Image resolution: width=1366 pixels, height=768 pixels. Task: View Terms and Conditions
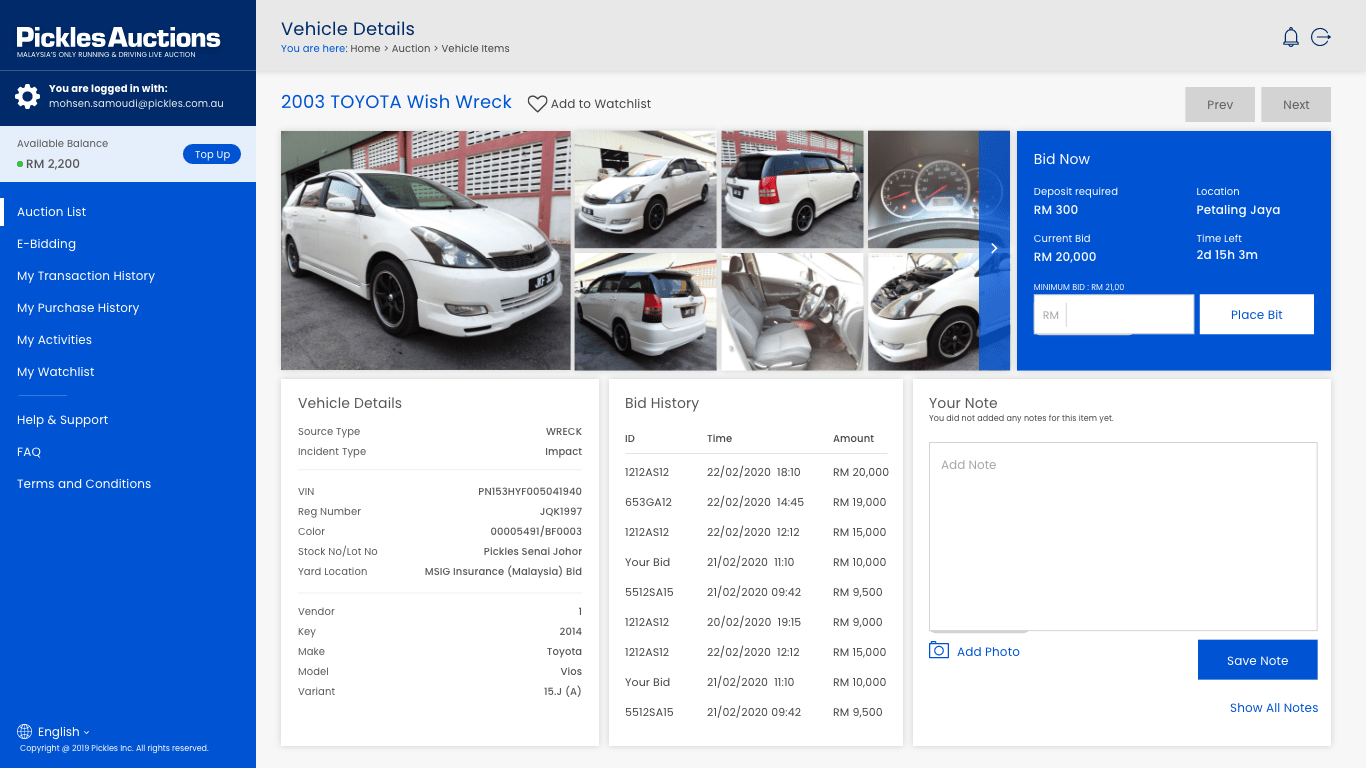(84, 484)
